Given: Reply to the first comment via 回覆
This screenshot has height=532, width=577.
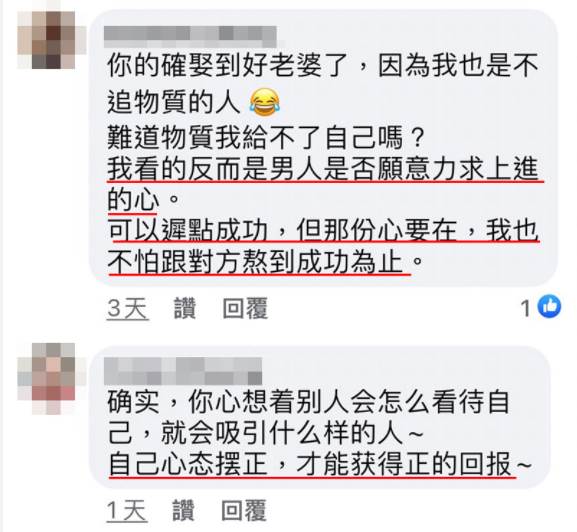Looking at the screenshot, I should [x=245, y=308].
